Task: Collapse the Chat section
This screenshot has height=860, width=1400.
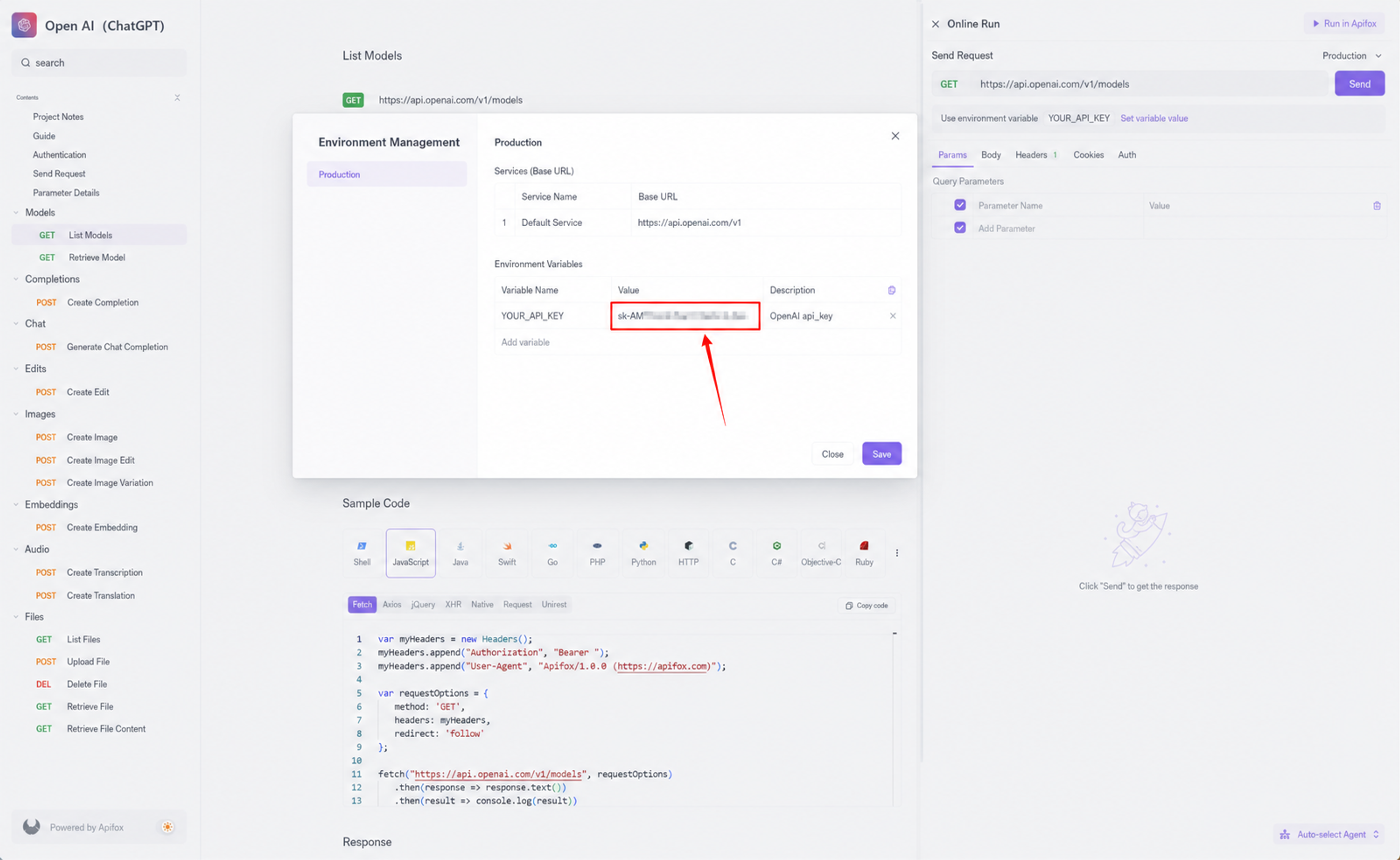Action: 16,324
